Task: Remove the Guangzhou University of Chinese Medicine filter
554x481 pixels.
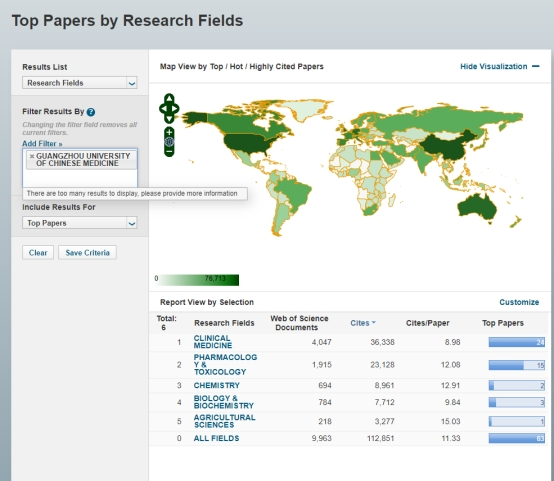Action: coord(32,156)
